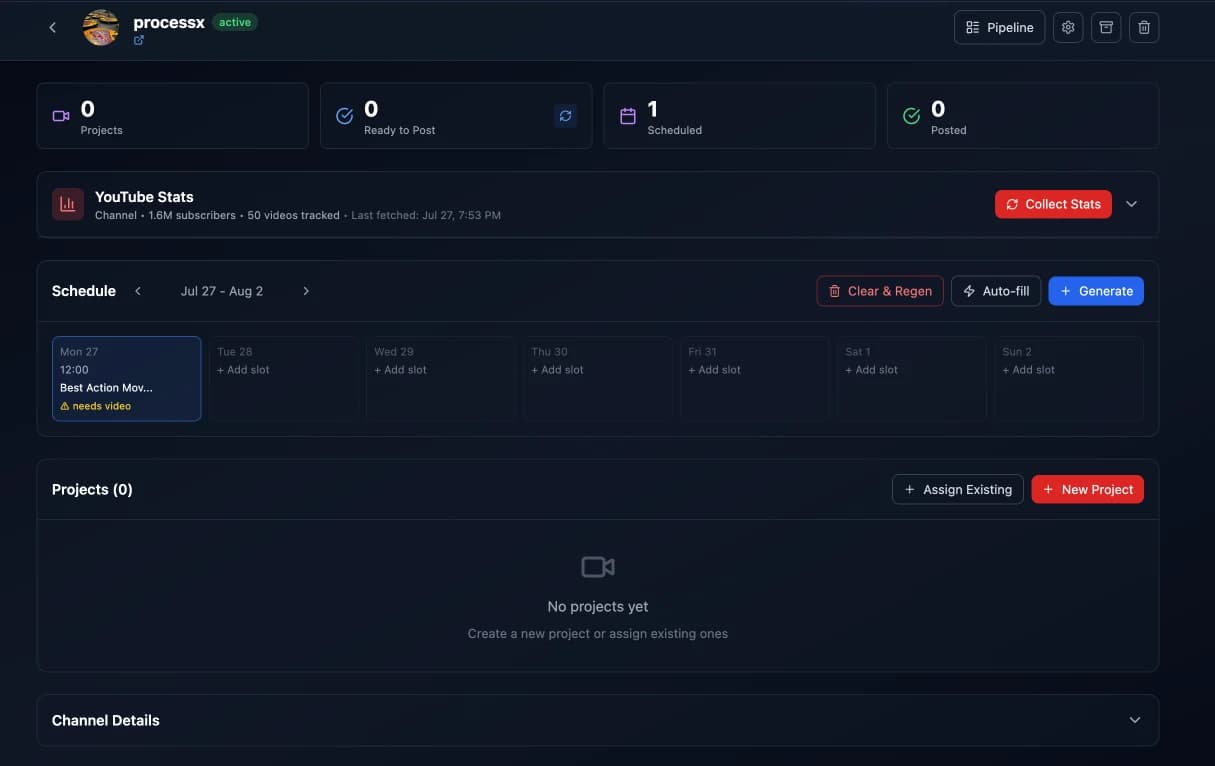Click the Ready to Post checkmark icon
Screen dimensions: 1215x766
pyautogui.click(x=344, y=116)
